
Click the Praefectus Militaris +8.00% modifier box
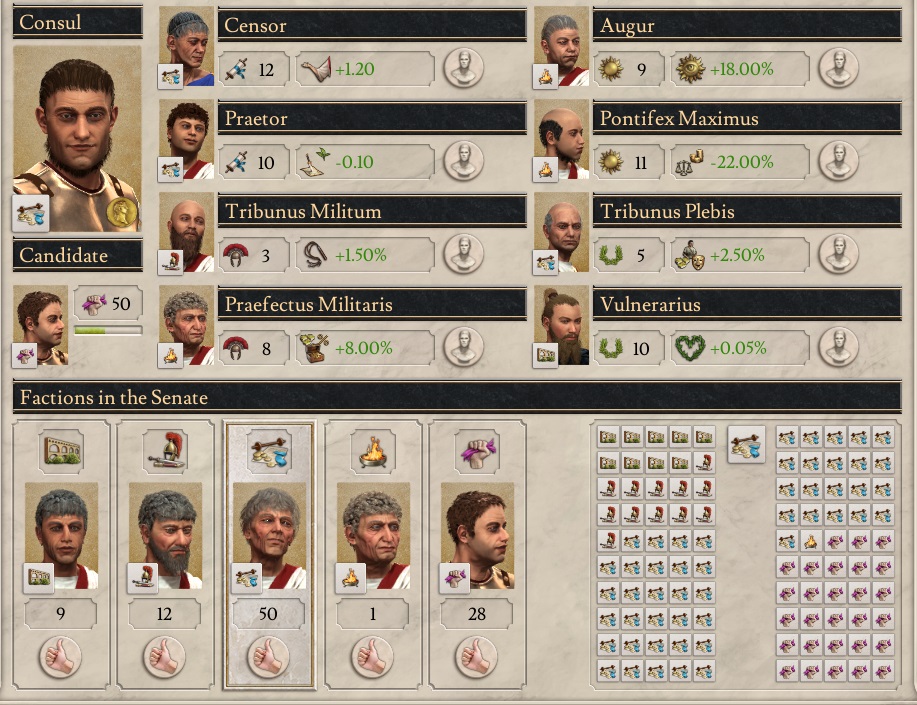[x=365, y=348]
